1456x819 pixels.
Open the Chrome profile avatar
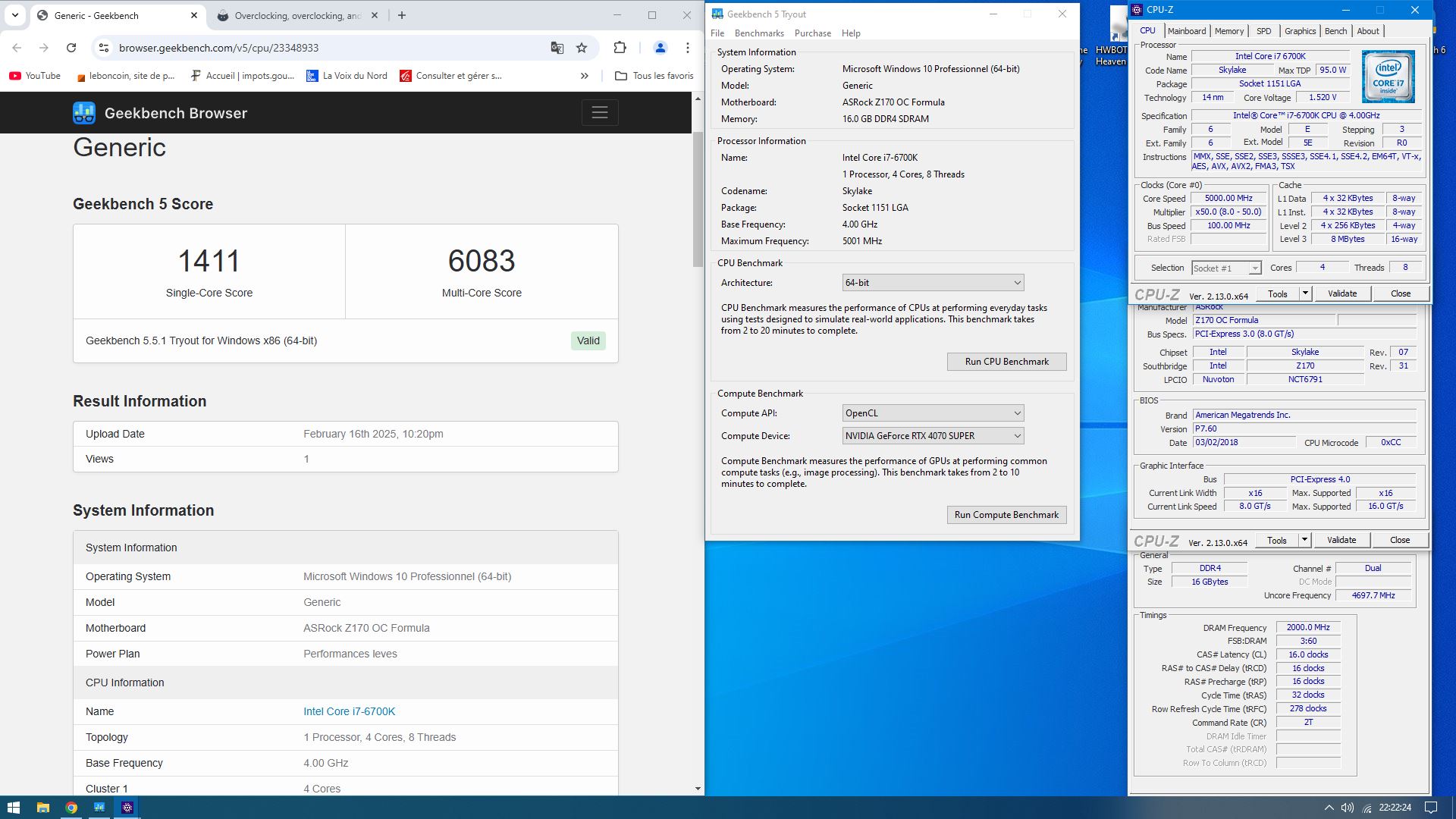[660, 48]
